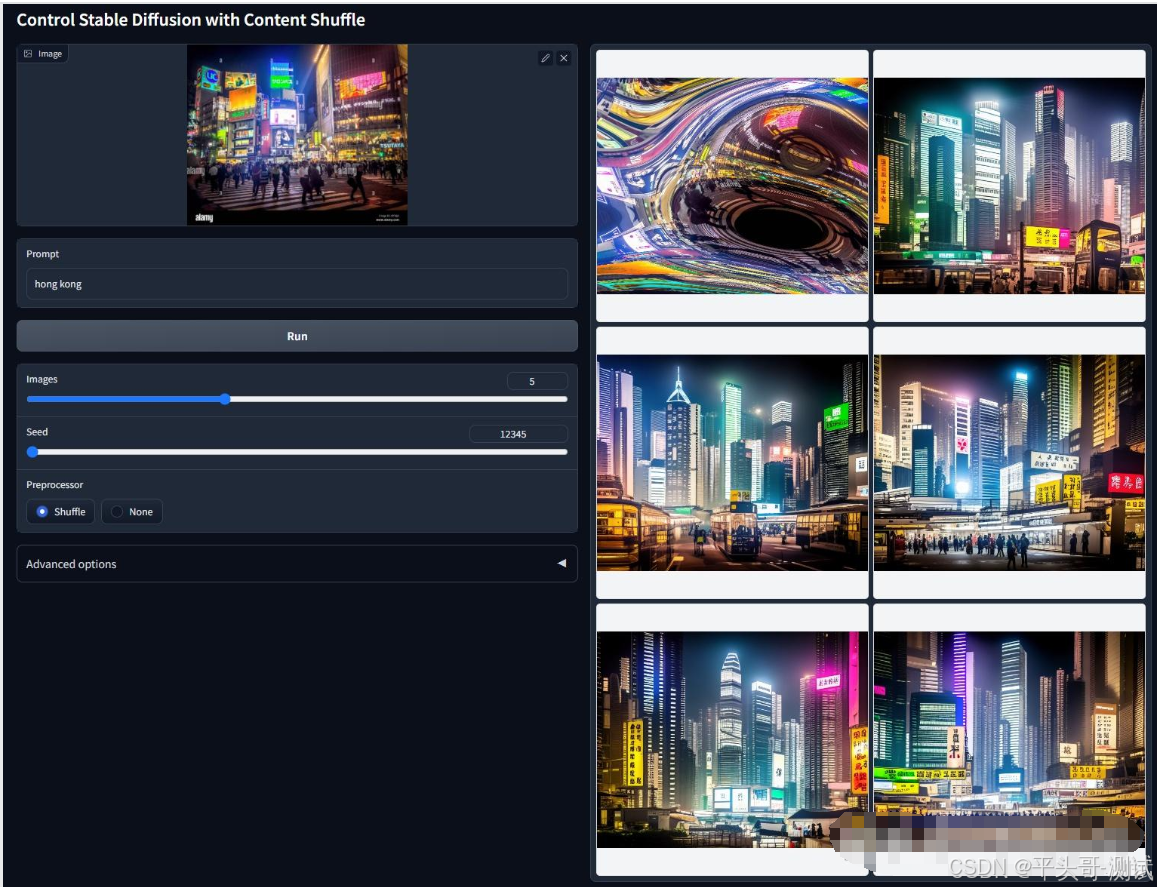Adjust the Seed slider handle
Viewport: 1157px width, 887px height.
pos(32,452)
